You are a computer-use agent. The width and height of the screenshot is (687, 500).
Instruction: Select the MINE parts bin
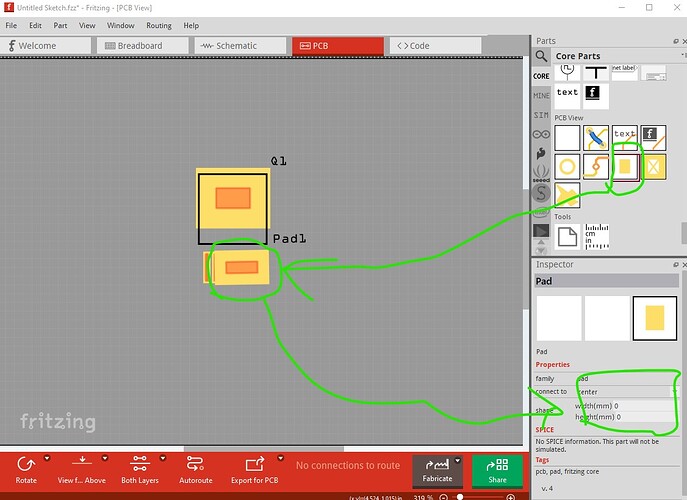coord(541,96)
